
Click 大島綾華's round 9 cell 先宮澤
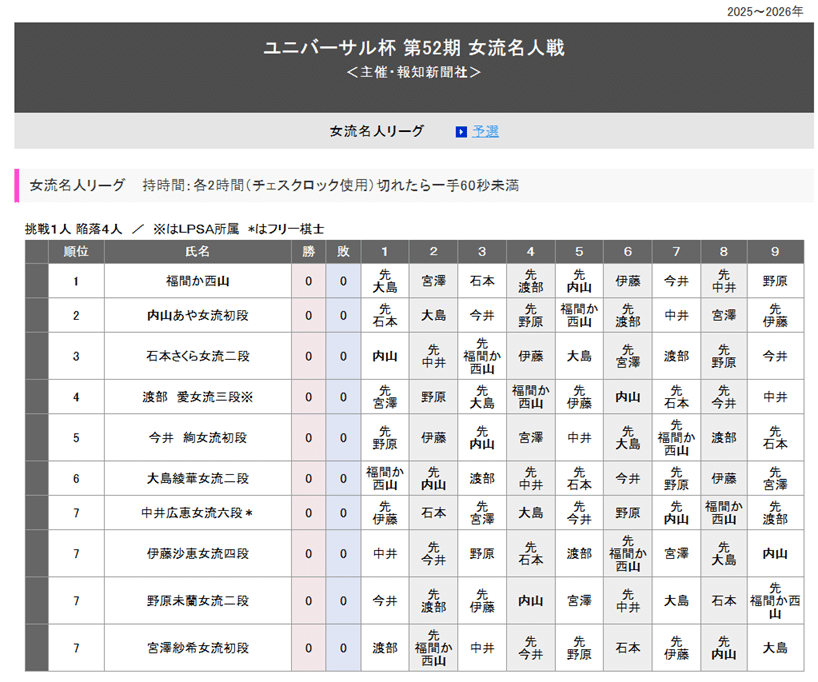[775, 478]
